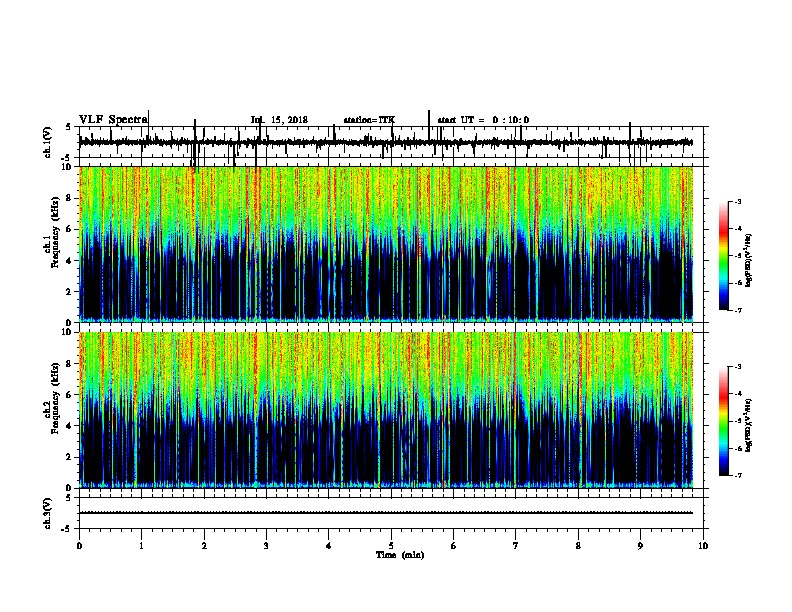The image size is (792, 612).
Task: Select the 'start UT = 0 : 10: 0' label
Action: 483,120
